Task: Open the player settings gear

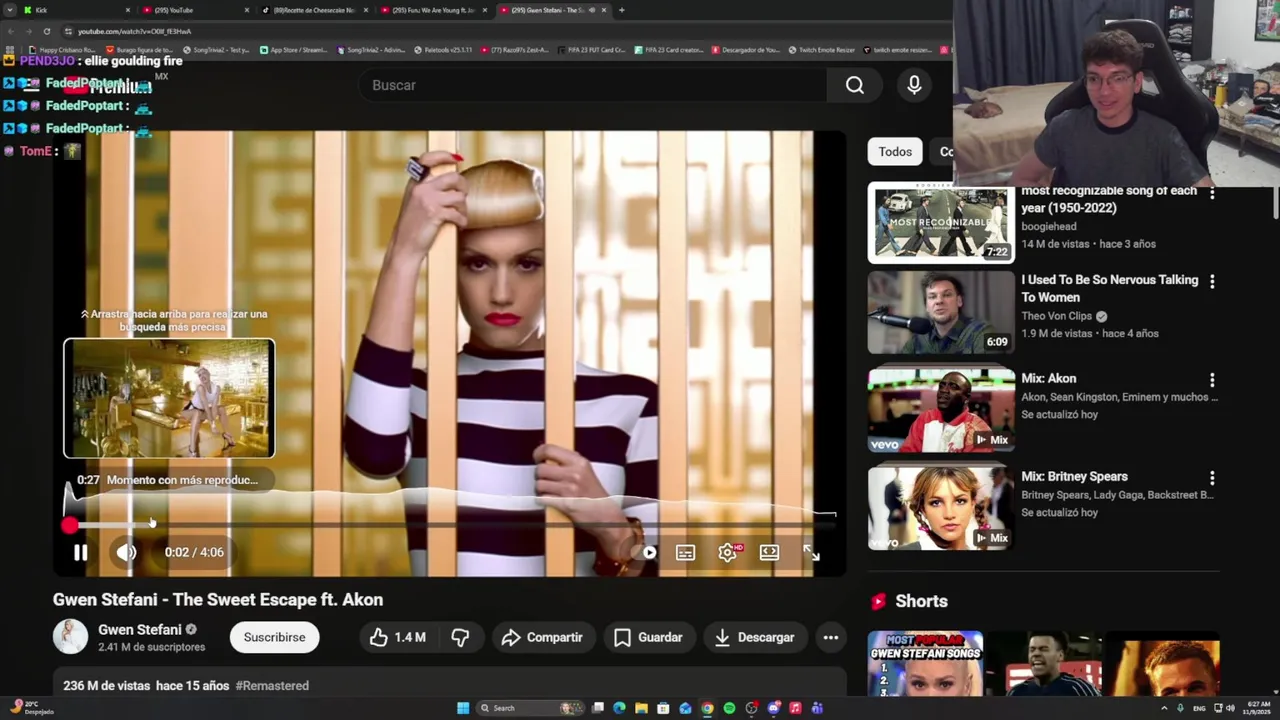Action: (x=727, y=552)
